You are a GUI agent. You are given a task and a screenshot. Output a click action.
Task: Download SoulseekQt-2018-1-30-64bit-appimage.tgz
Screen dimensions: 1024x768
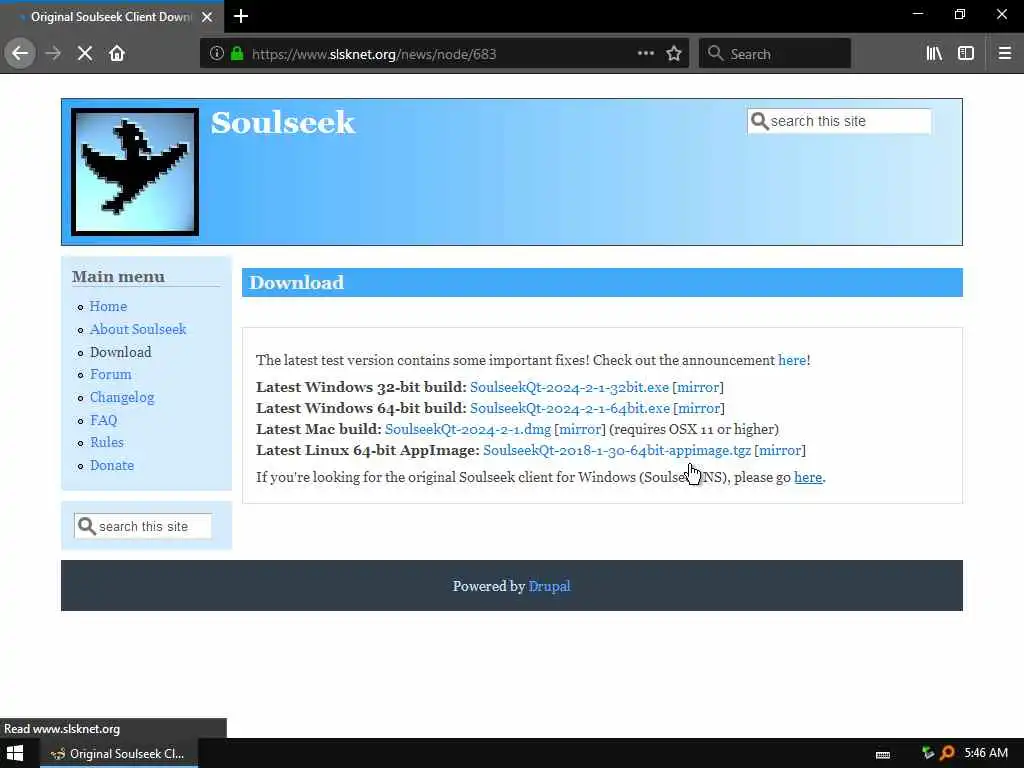tap(617, 451)
